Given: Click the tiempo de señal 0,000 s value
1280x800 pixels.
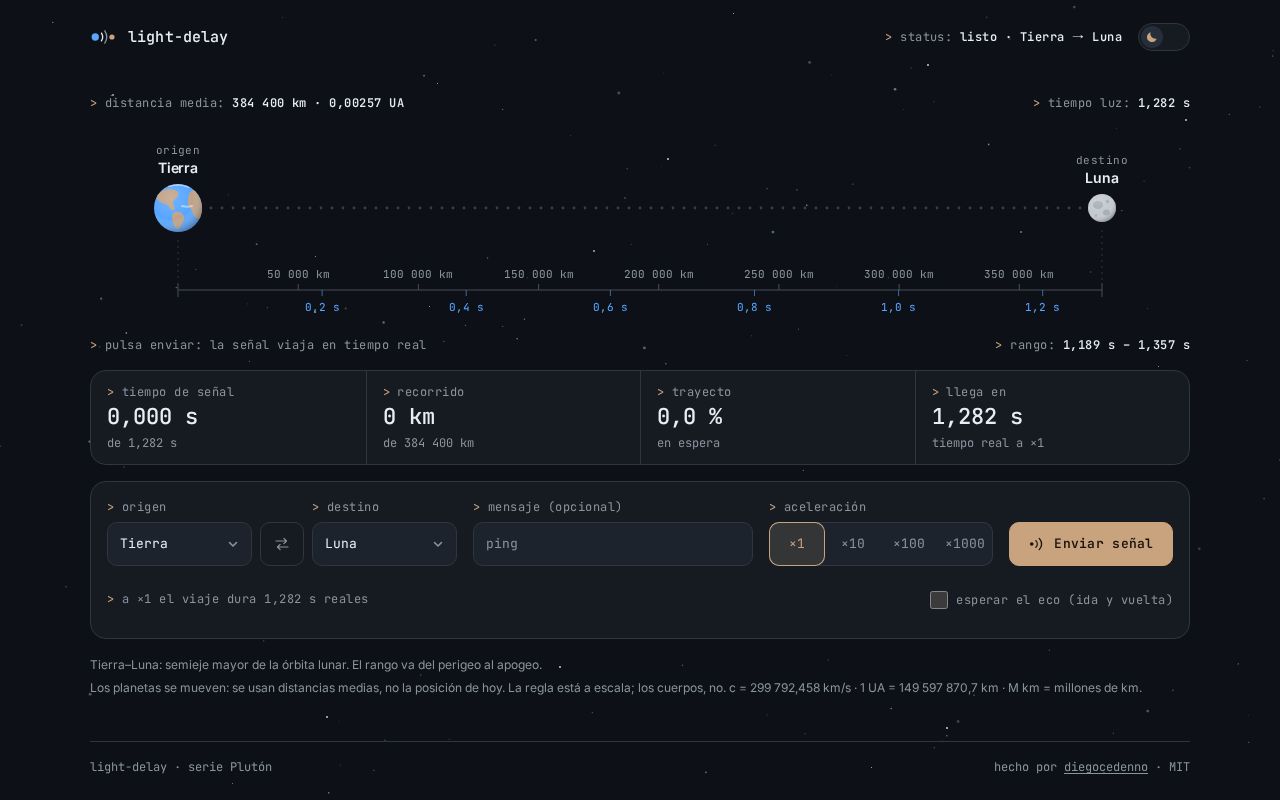Looking at the screenshot, I should [153, 417].
